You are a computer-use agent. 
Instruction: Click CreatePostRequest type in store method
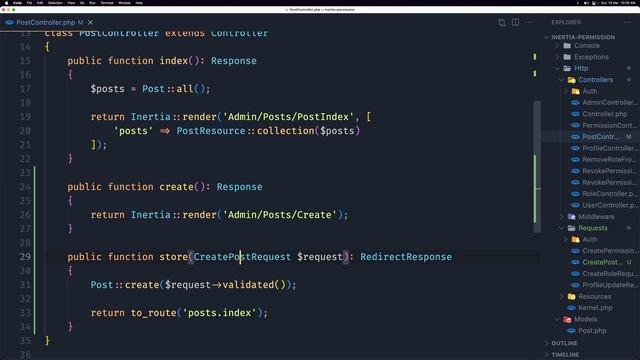pyautogui.click(x=242, y=257)
